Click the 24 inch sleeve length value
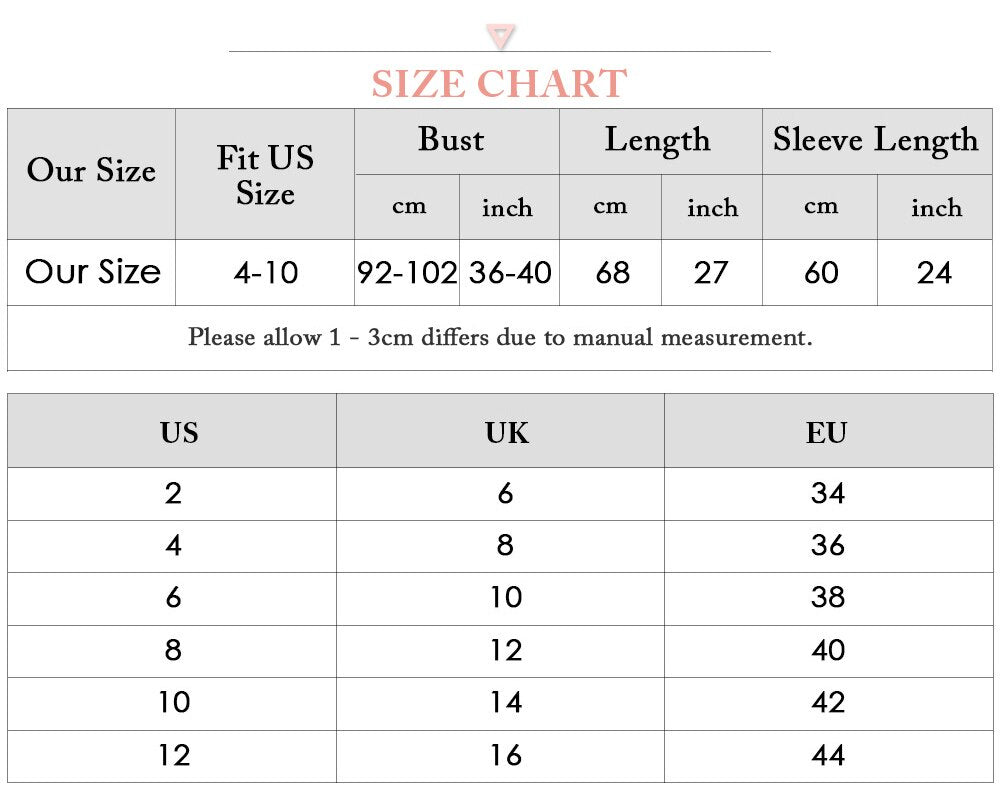The image size is (1000, 800). pyautogui.click(x=935, y=272)
